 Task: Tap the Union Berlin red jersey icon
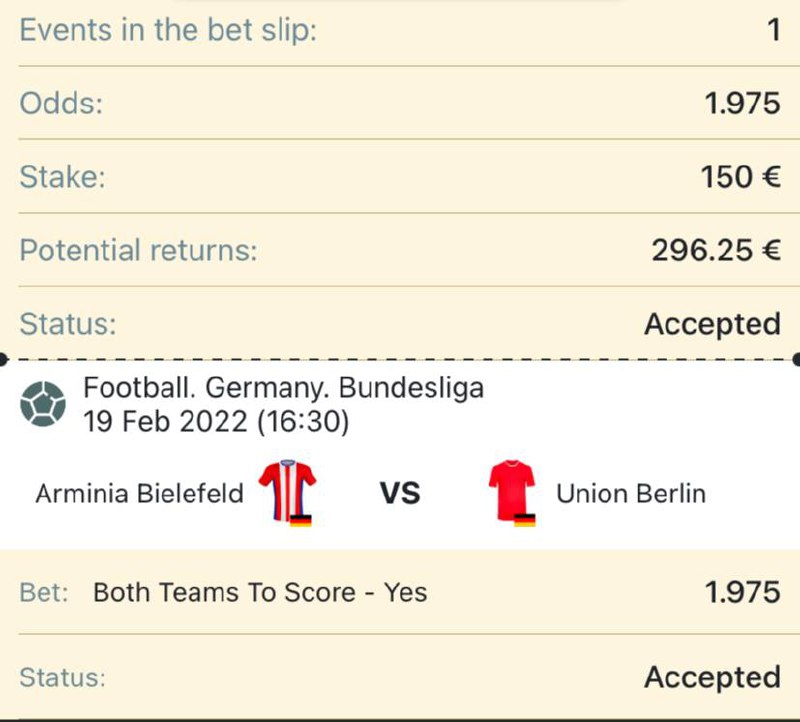512,491
